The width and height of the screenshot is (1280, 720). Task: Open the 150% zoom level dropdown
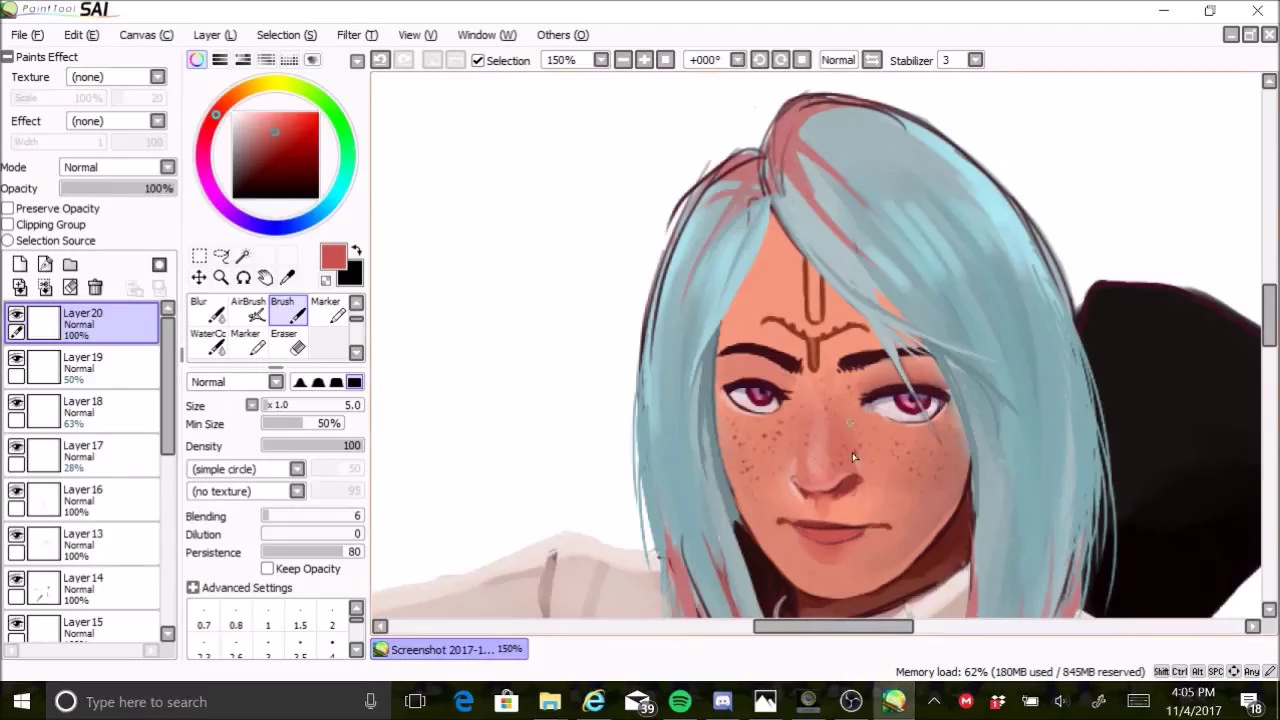click(601, 60)
